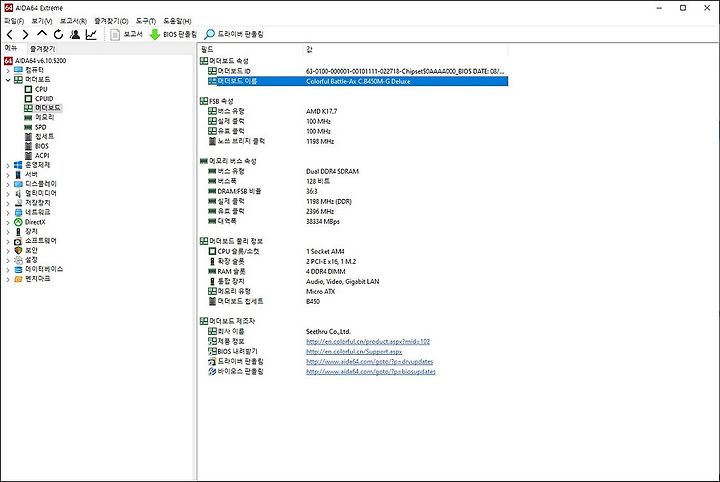Open the 즐겨찾기(O) menu
Viewport: 720px width, 482px height.
(111, 21)
